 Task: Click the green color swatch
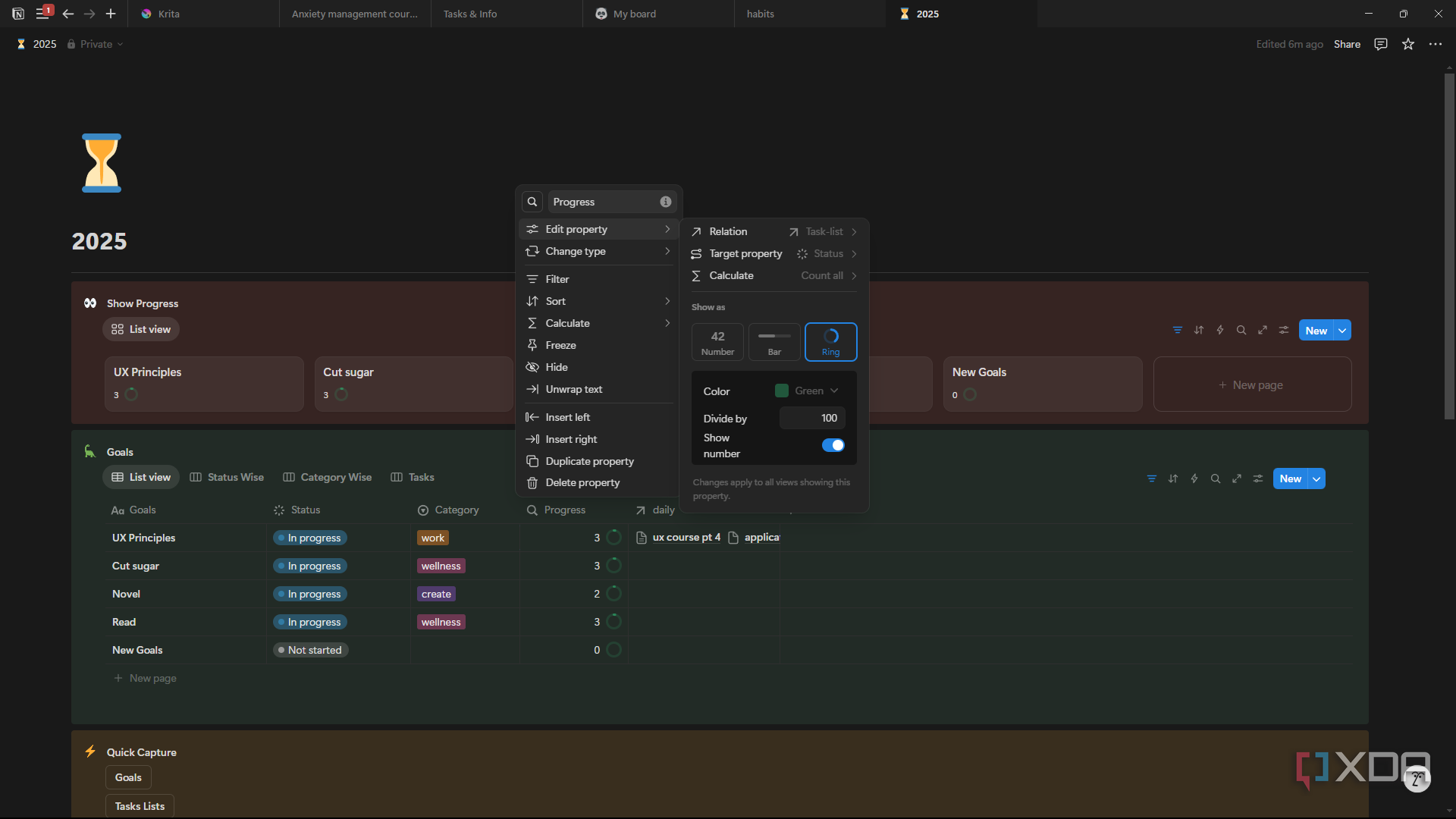click(781, 391)
